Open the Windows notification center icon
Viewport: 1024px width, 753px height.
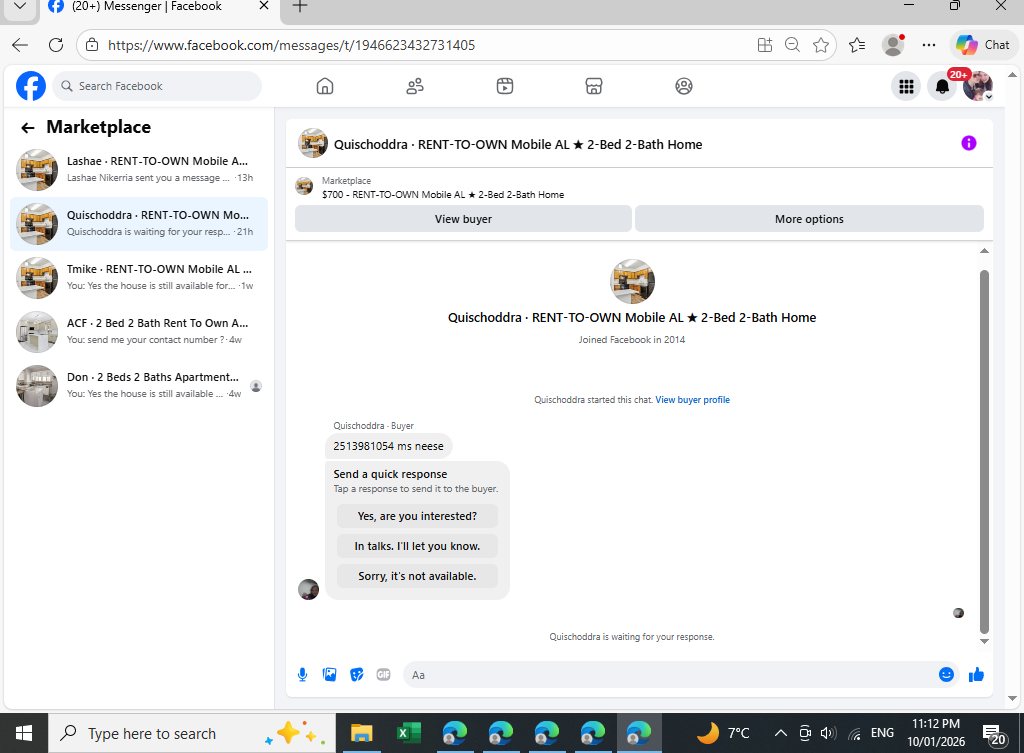[995, 734]
